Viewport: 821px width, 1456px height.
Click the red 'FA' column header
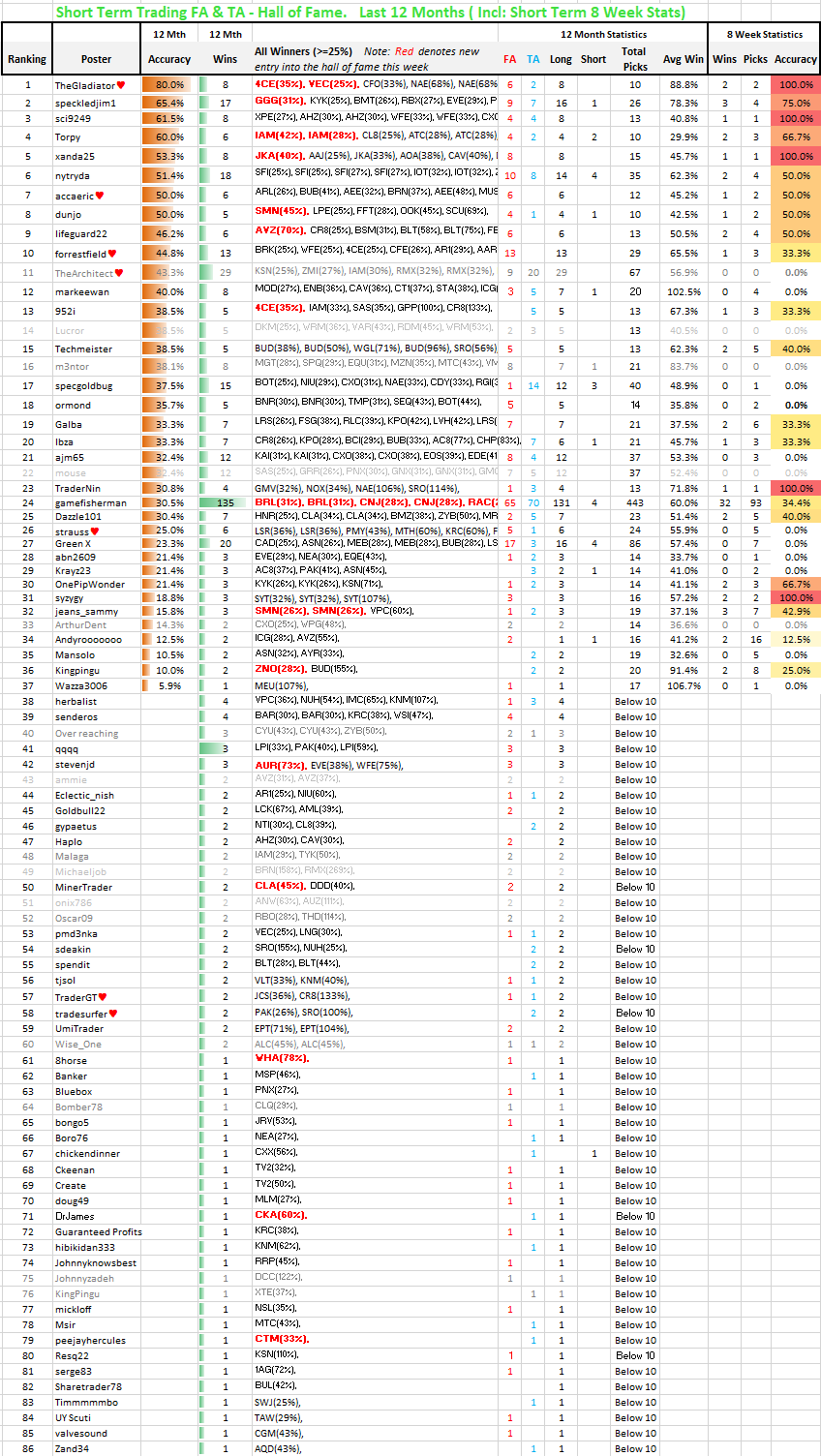pos(510,59)
